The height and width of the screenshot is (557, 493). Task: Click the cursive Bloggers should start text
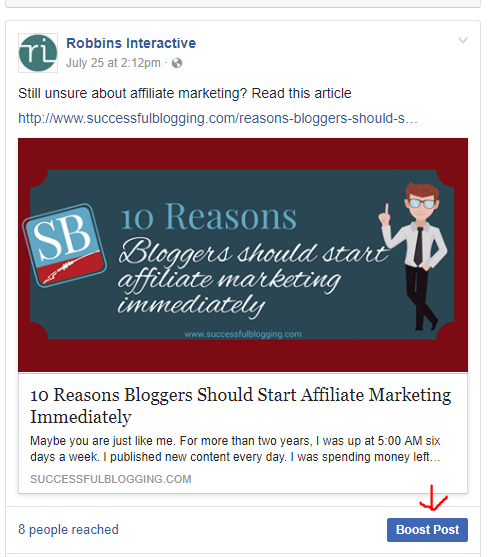point(254,252)
